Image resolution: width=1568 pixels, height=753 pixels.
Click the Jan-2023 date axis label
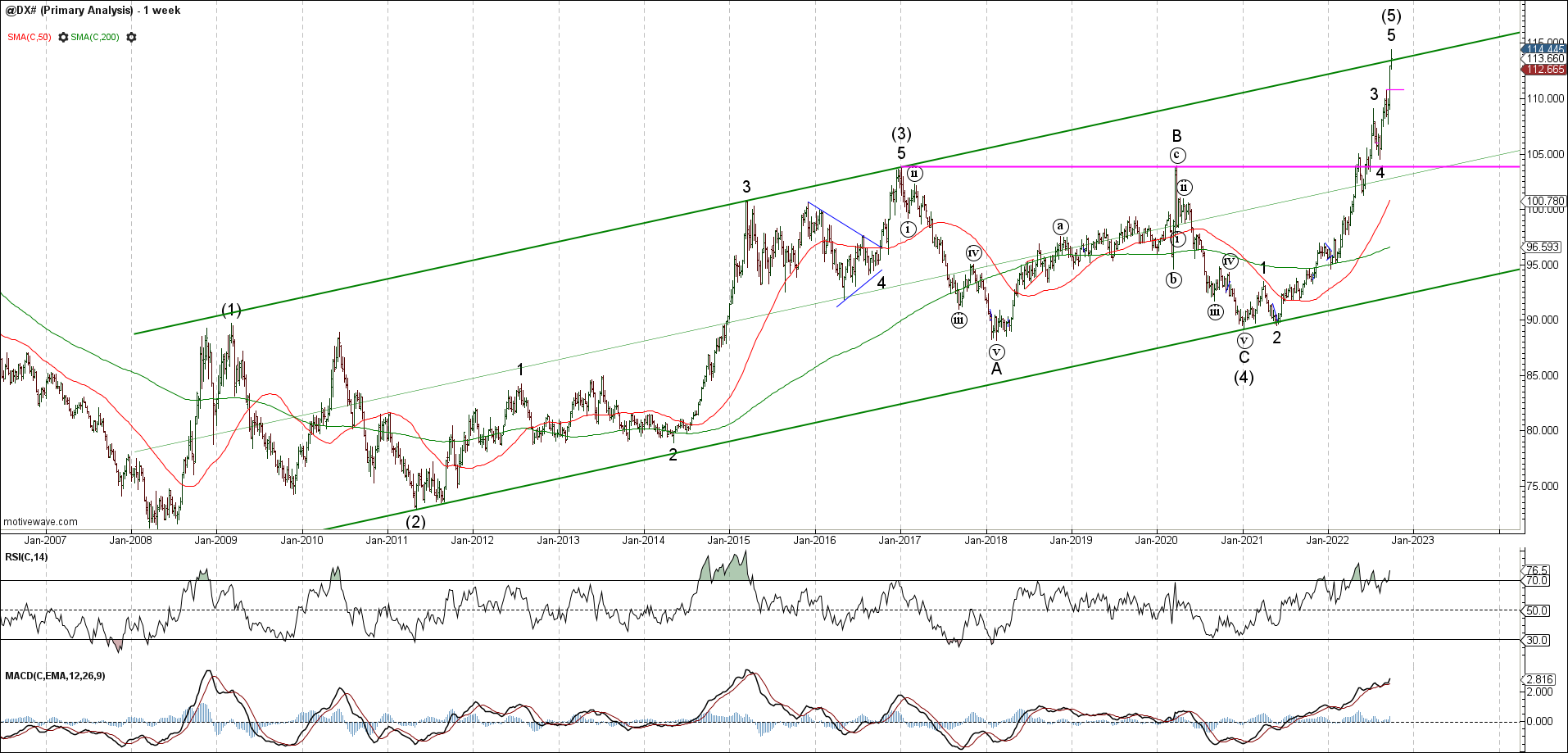pos(1413,540)
